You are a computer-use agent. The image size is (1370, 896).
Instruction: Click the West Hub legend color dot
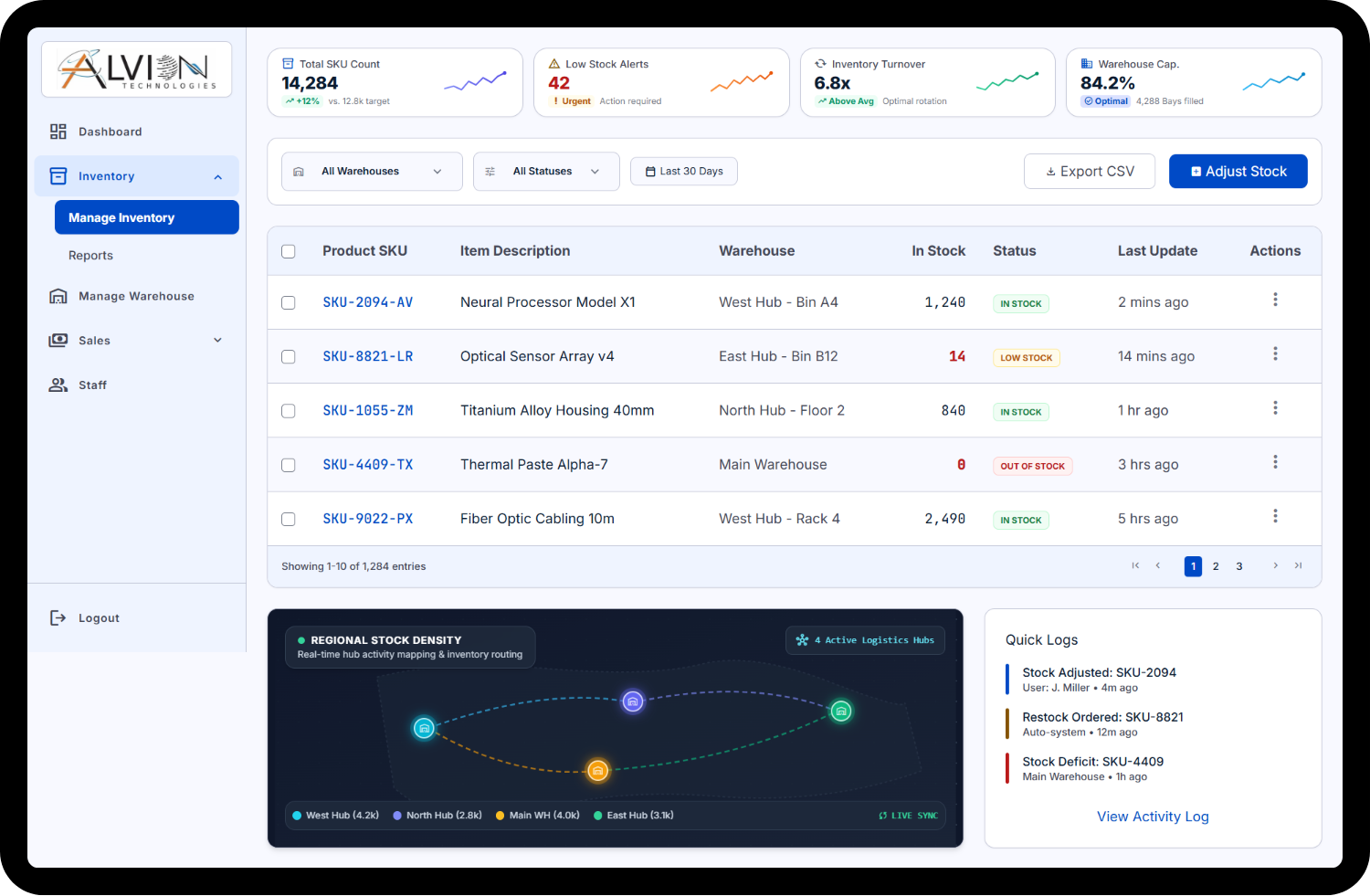tap(297, 816)
